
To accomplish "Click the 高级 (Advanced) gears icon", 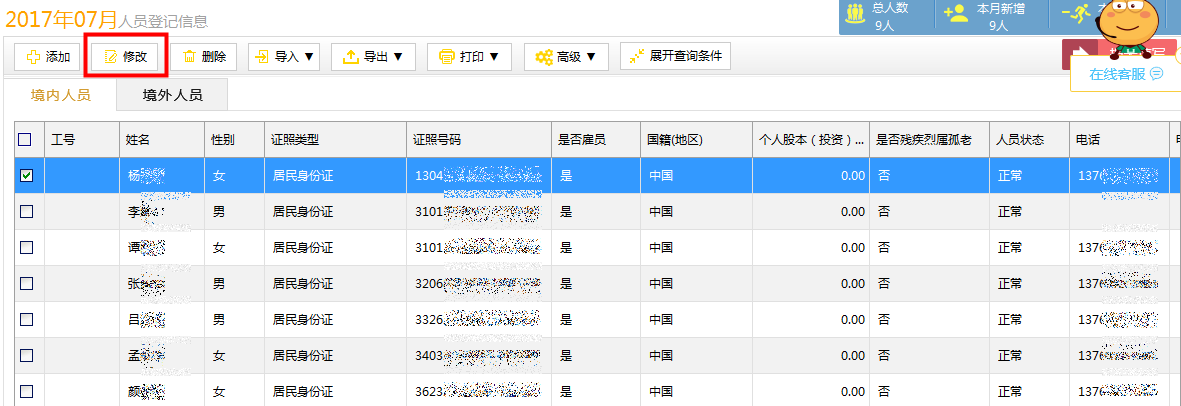I will 544,57.
